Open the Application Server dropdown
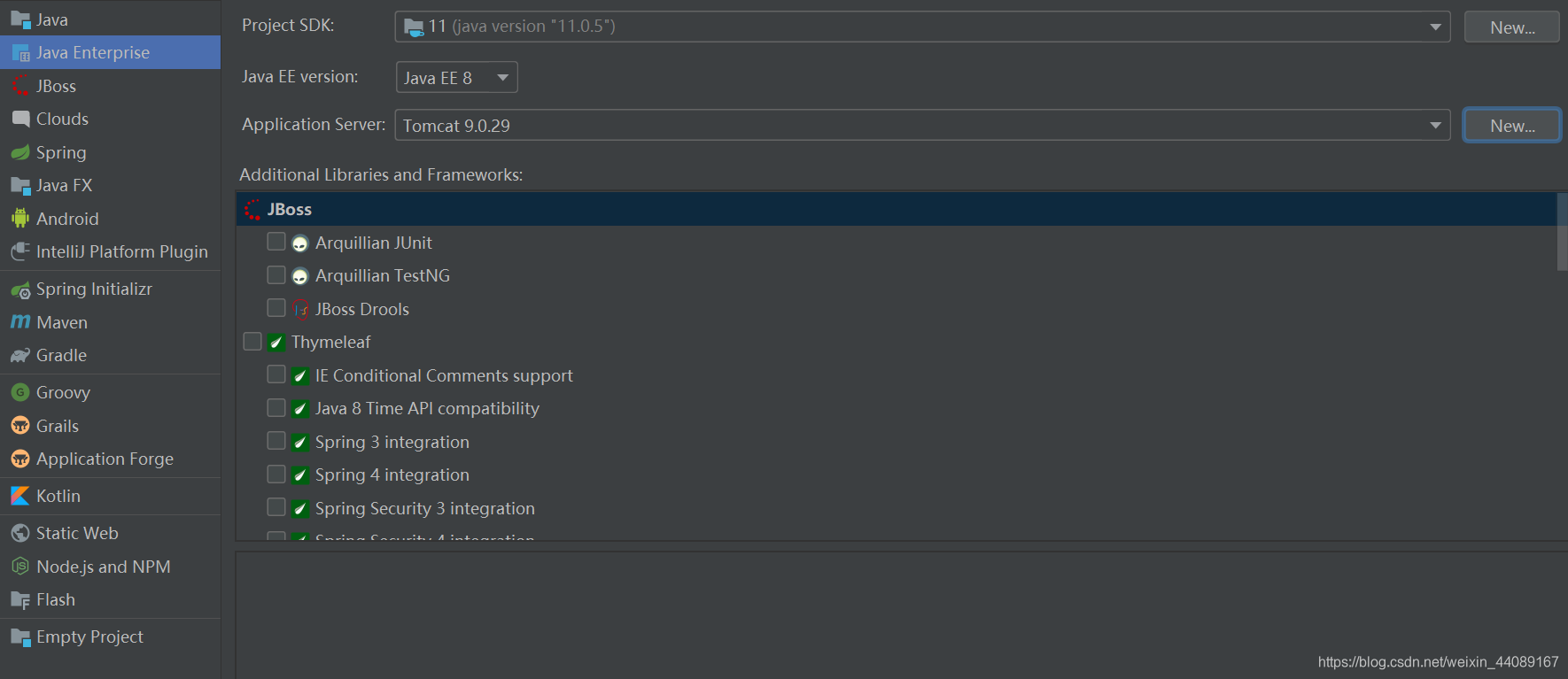1568x679 pixels. pos(922,125)
